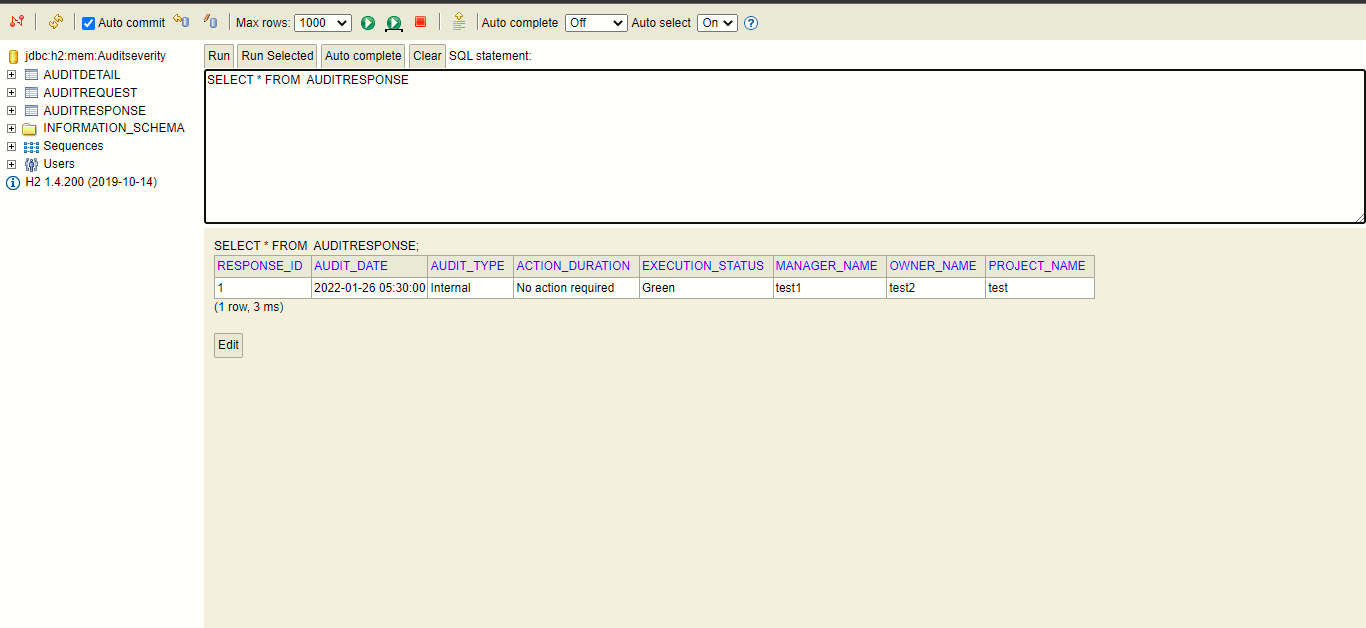1366x628 pixels.
Task: Open the Auto select dropdown
Action: click(717, 22)
